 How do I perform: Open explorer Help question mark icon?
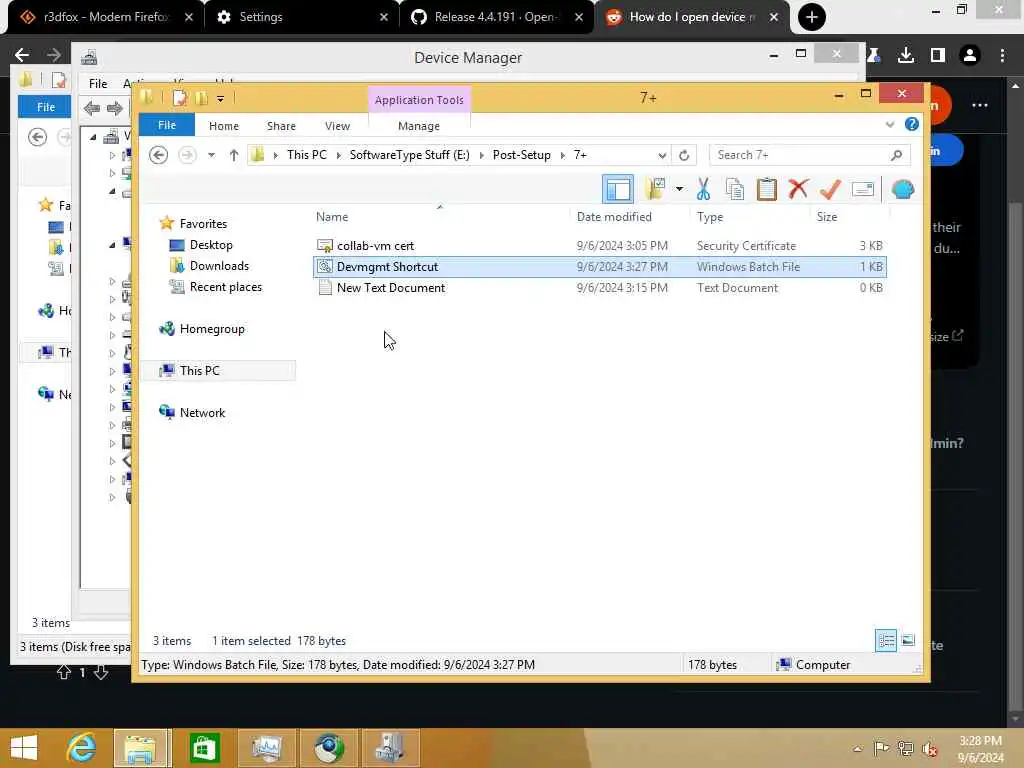point(912,124)
